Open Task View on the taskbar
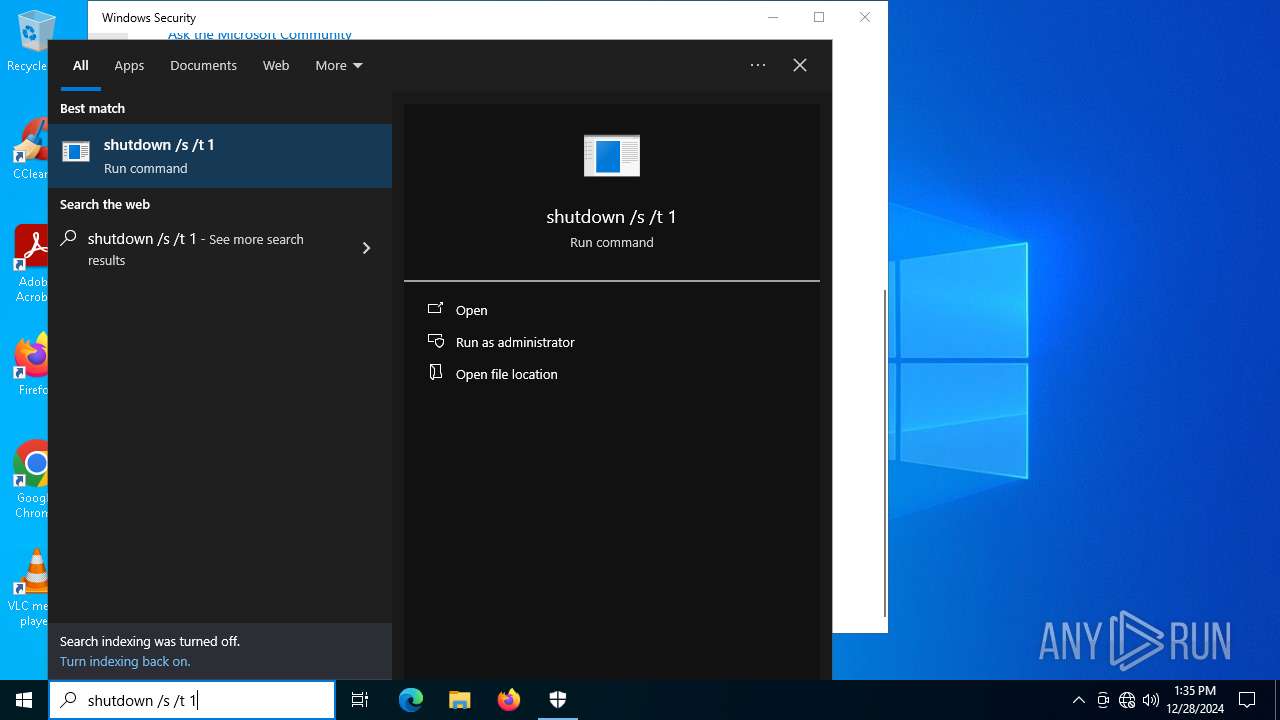Screen dimensions: 1280x720 coord(360,700)
